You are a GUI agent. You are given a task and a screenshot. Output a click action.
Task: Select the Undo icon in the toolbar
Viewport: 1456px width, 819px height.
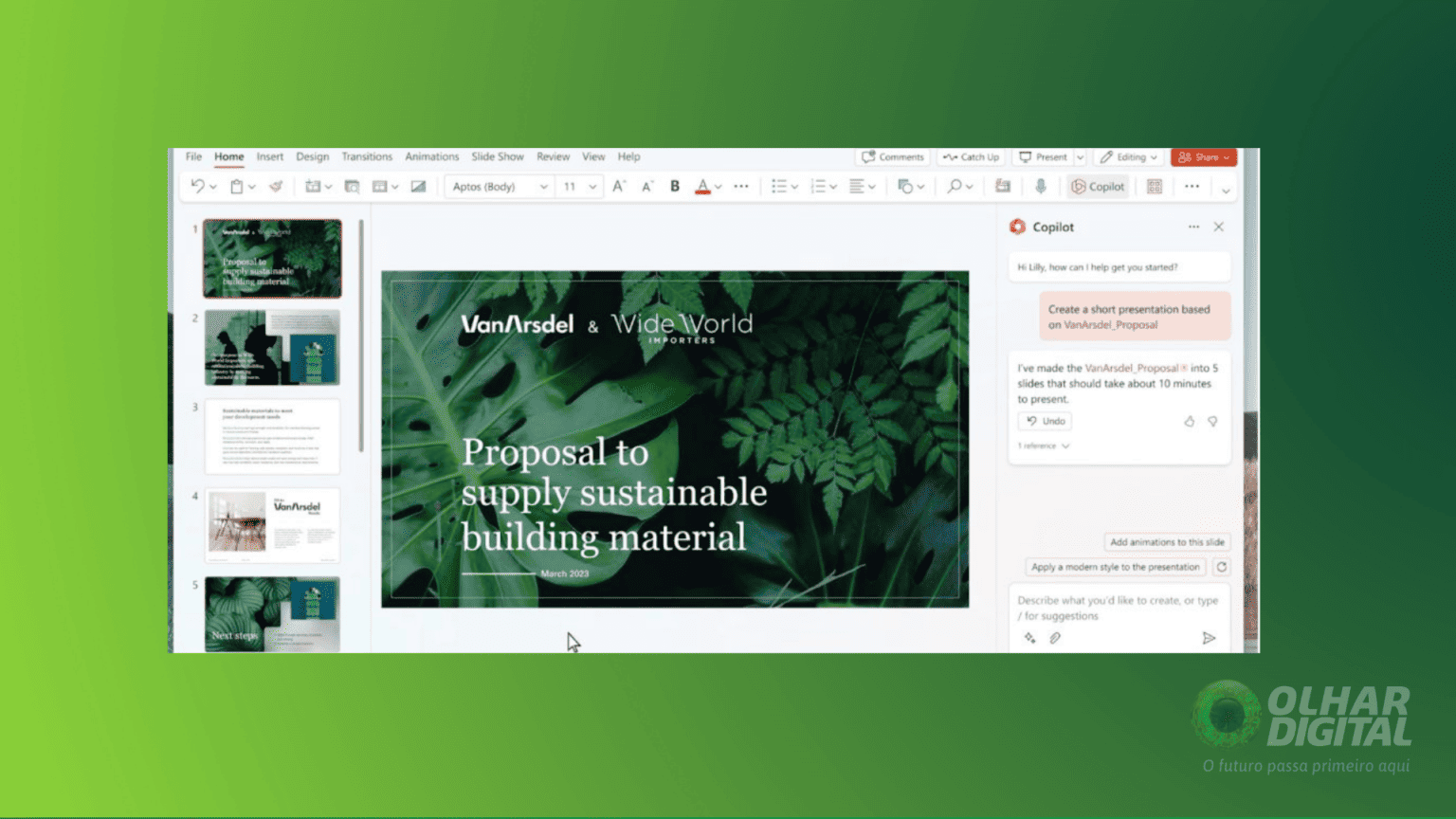(196, 187)
